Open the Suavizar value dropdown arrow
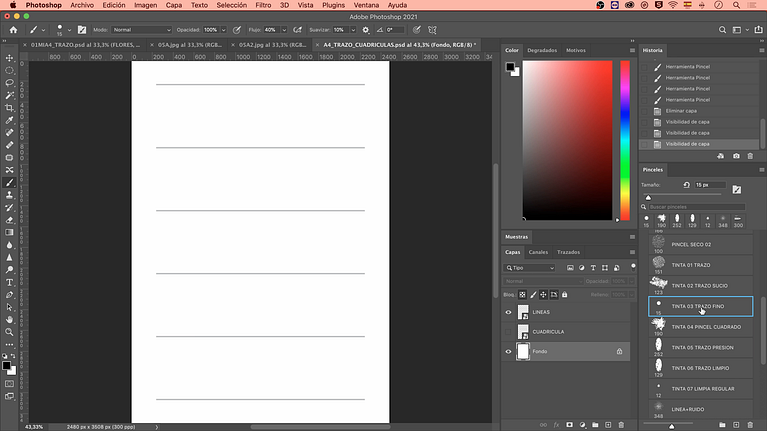This screenshot has width=767, height=431. click(x=353, y=30)
